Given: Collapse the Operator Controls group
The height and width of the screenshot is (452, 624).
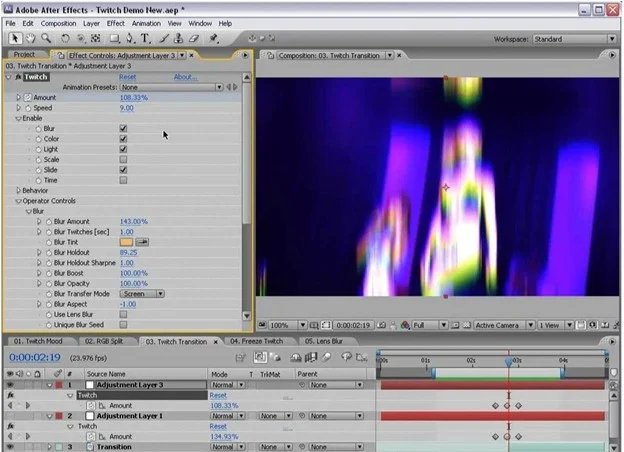Looking at the screenshot, I should 18,201.
